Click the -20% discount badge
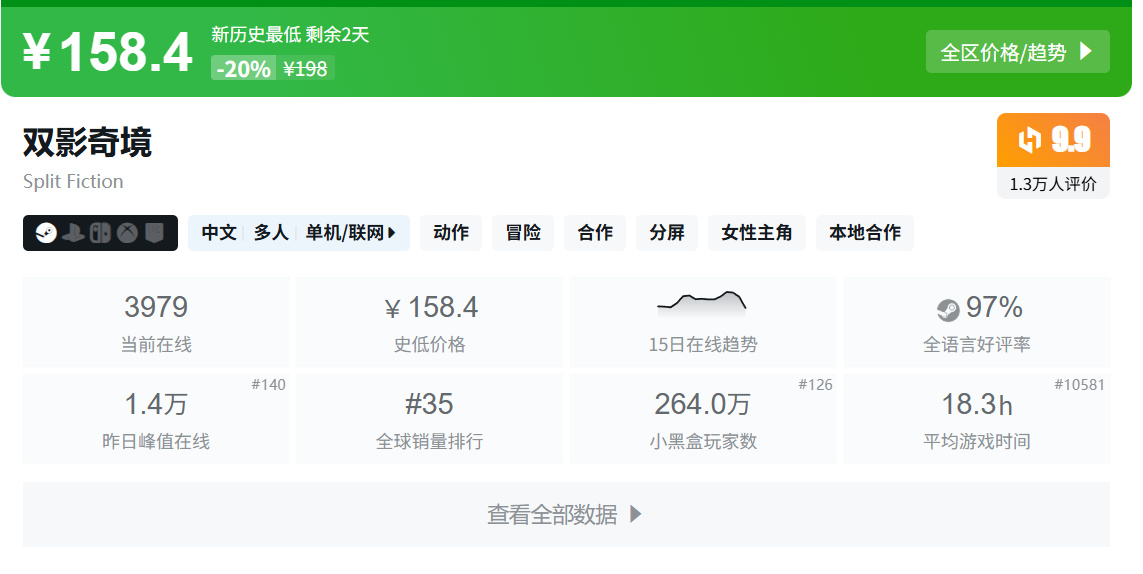Screen dimensions: 1143x574 click(x=243, y=69)
